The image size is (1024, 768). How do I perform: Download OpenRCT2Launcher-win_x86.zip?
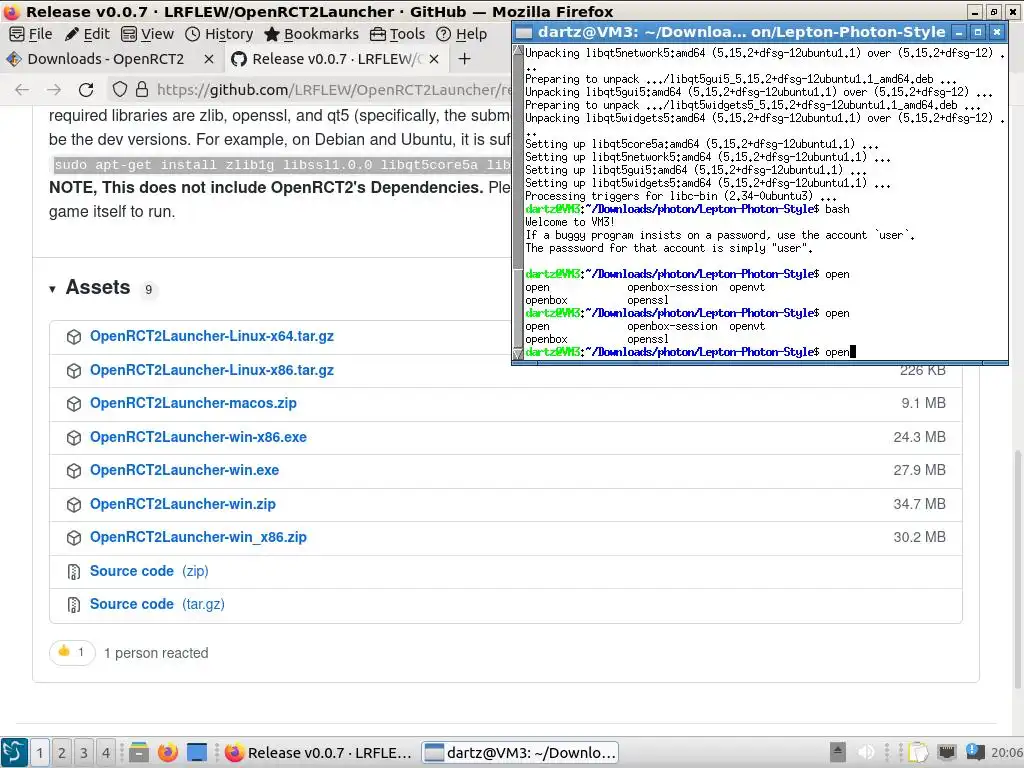[198, 537]
